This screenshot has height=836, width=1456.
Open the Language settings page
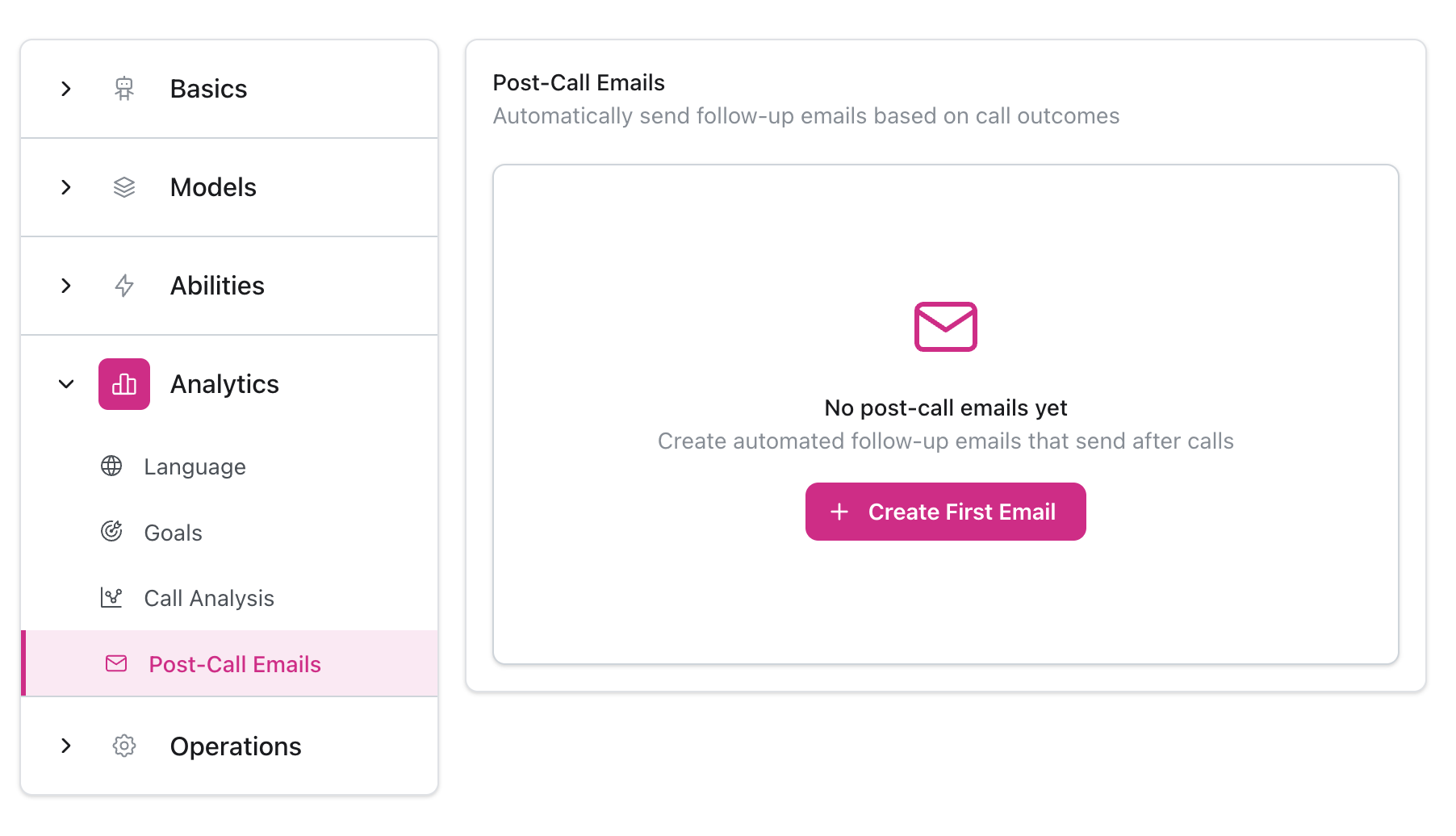pos(194,466)
